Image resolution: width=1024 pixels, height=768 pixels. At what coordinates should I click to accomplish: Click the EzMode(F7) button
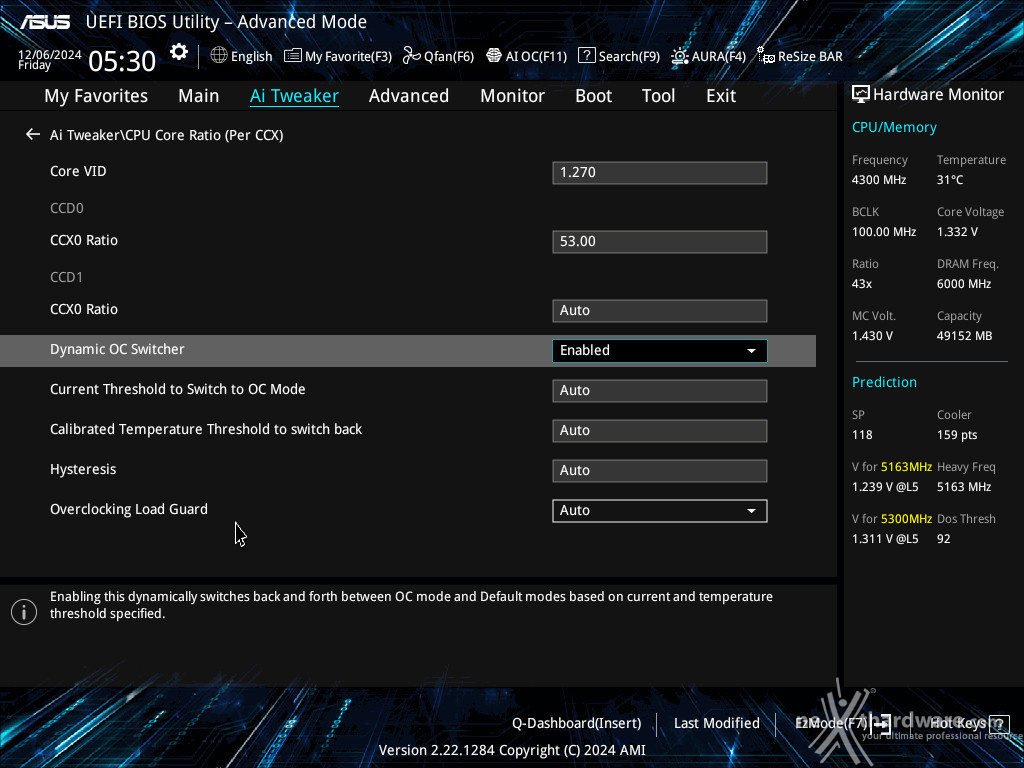(842, 723)
